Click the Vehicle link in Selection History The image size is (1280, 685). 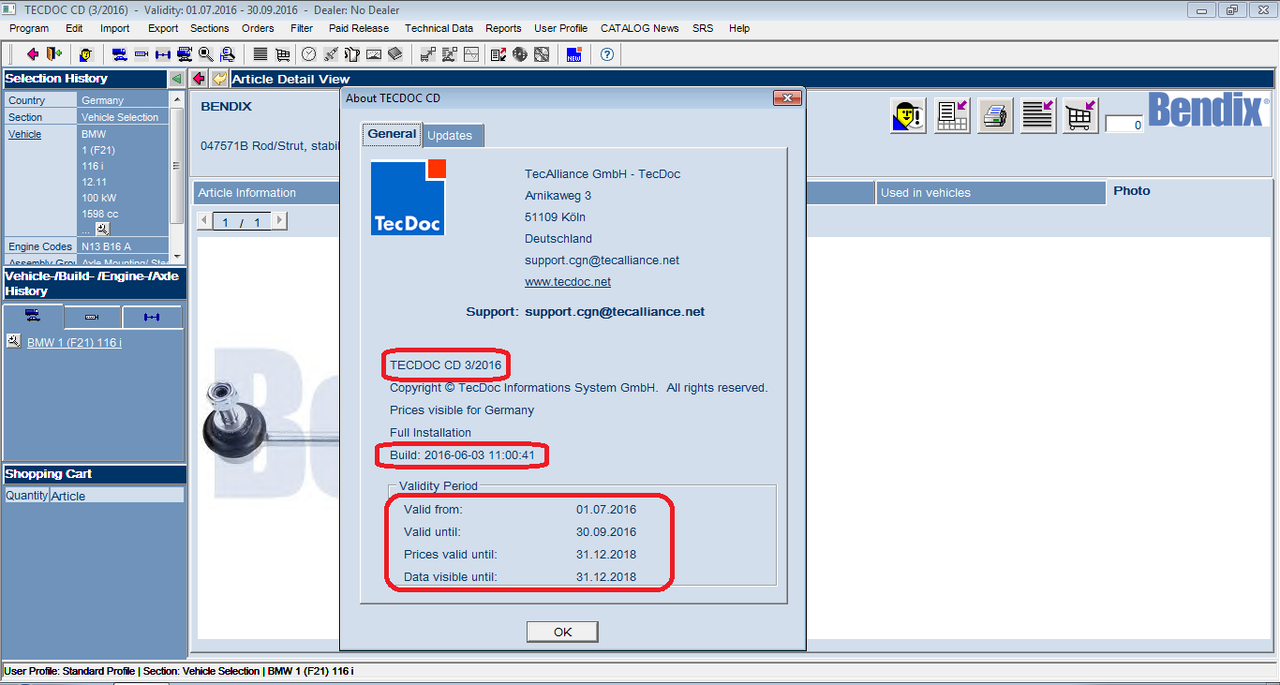(x=25, y=134)
